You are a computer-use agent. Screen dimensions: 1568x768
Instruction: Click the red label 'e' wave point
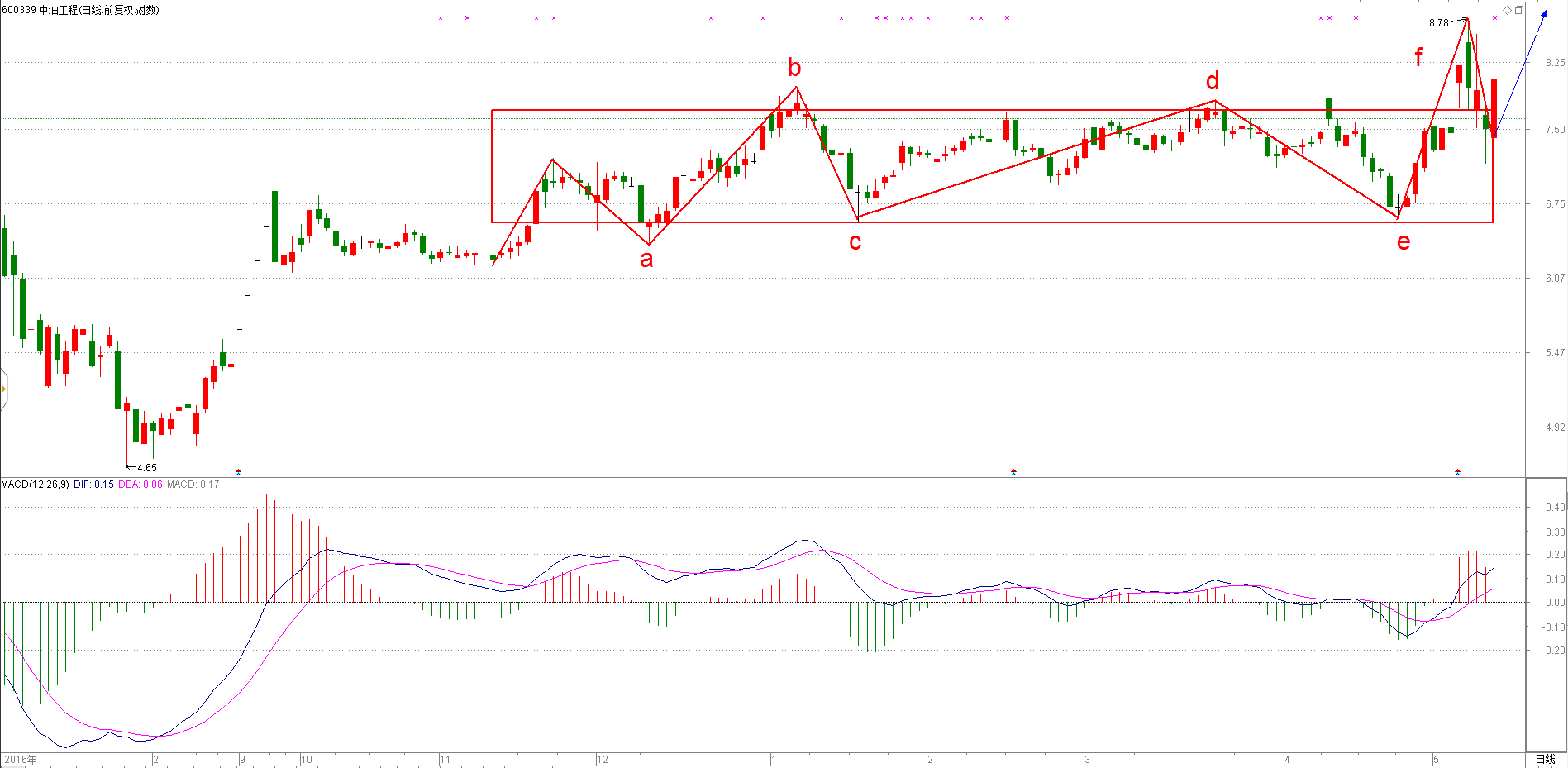tap(1404, 241)
